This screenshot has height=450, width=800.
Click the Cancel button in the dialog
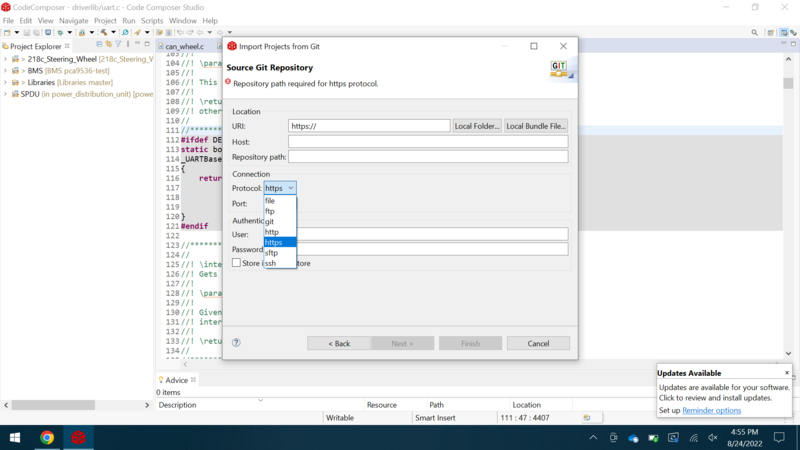coord(538,343)
